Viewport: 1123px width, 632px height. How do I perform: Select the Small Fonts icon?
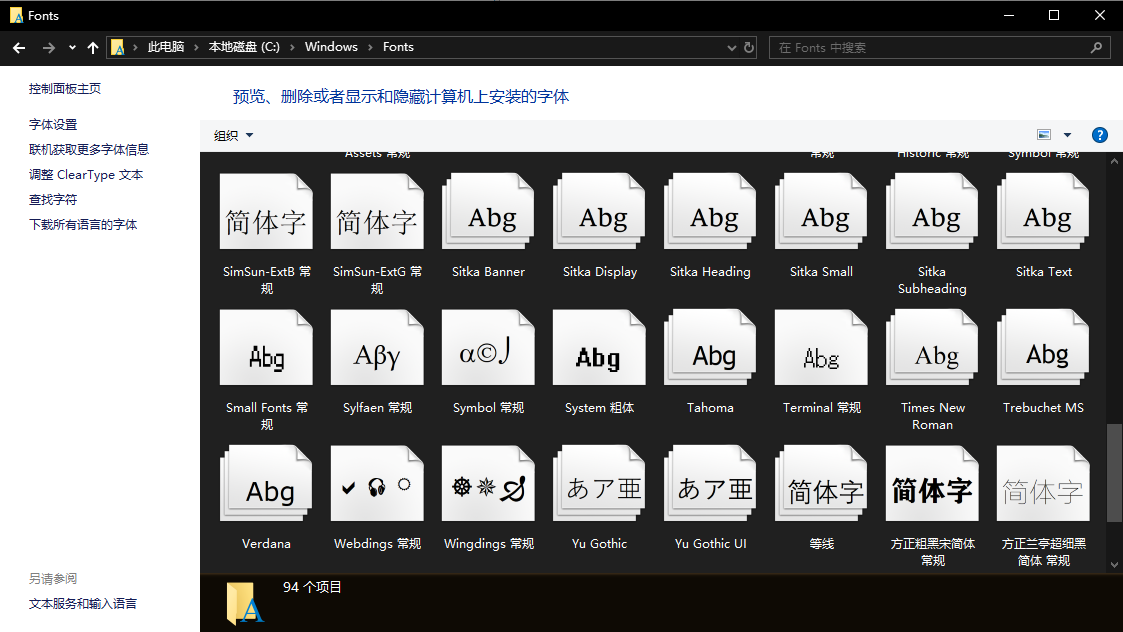click(266, 348)
